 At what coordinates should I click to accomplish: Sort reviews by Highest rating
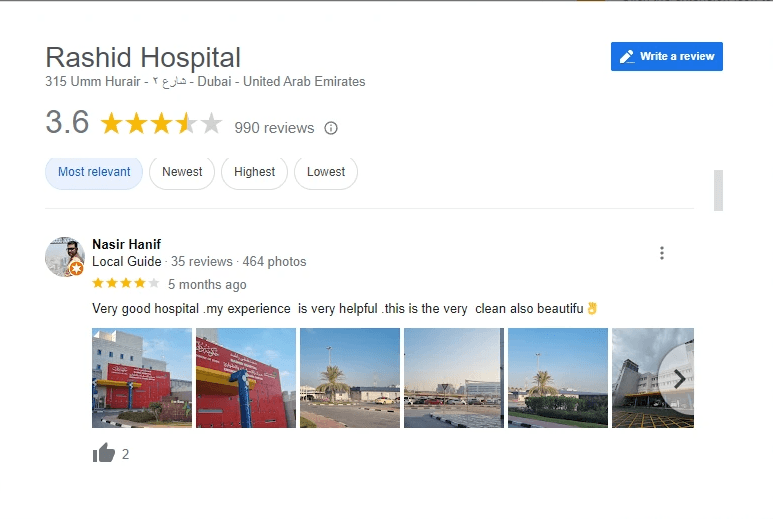[254, 172]
